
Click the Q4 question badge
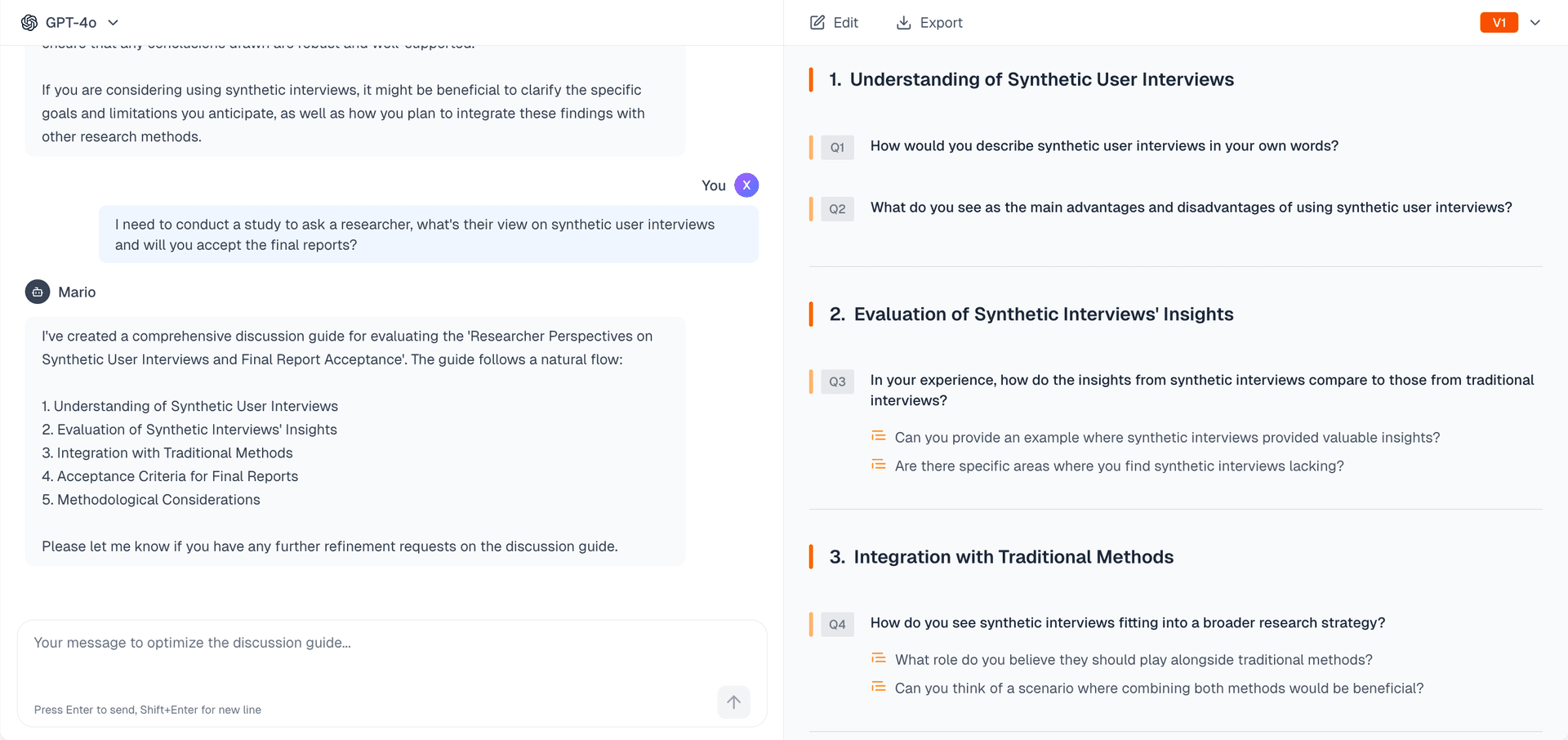tap(837, 624)
